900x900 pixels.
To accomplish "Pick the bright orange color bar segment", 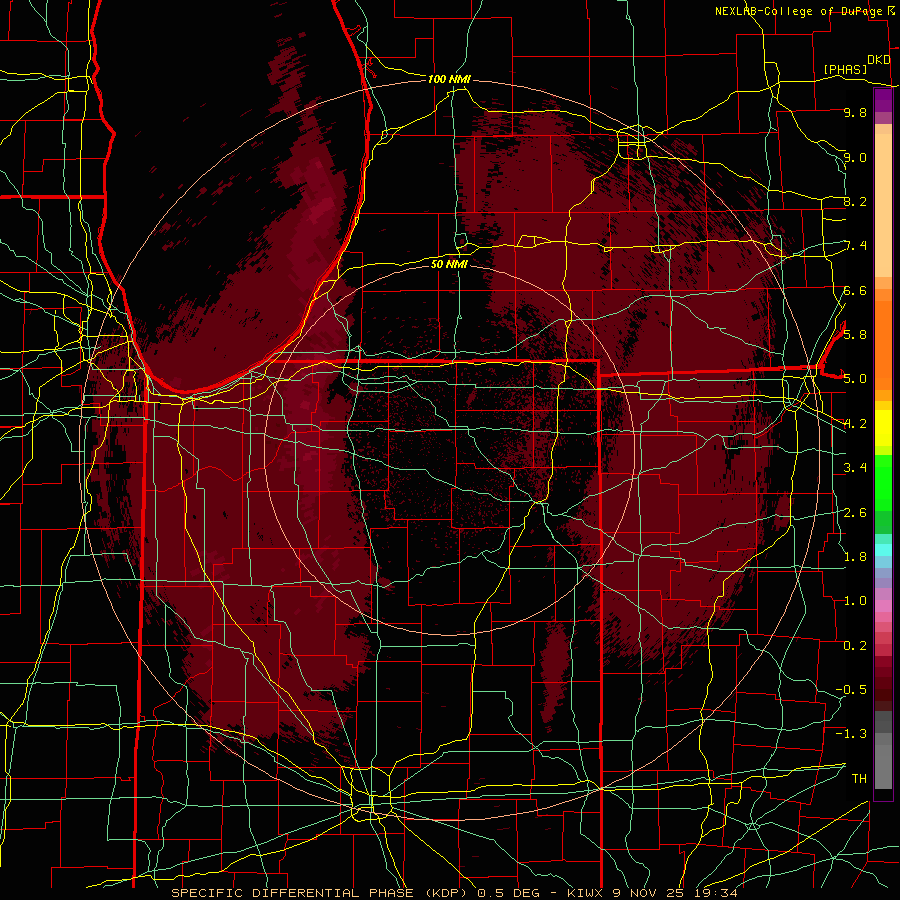I will (883, 344).
